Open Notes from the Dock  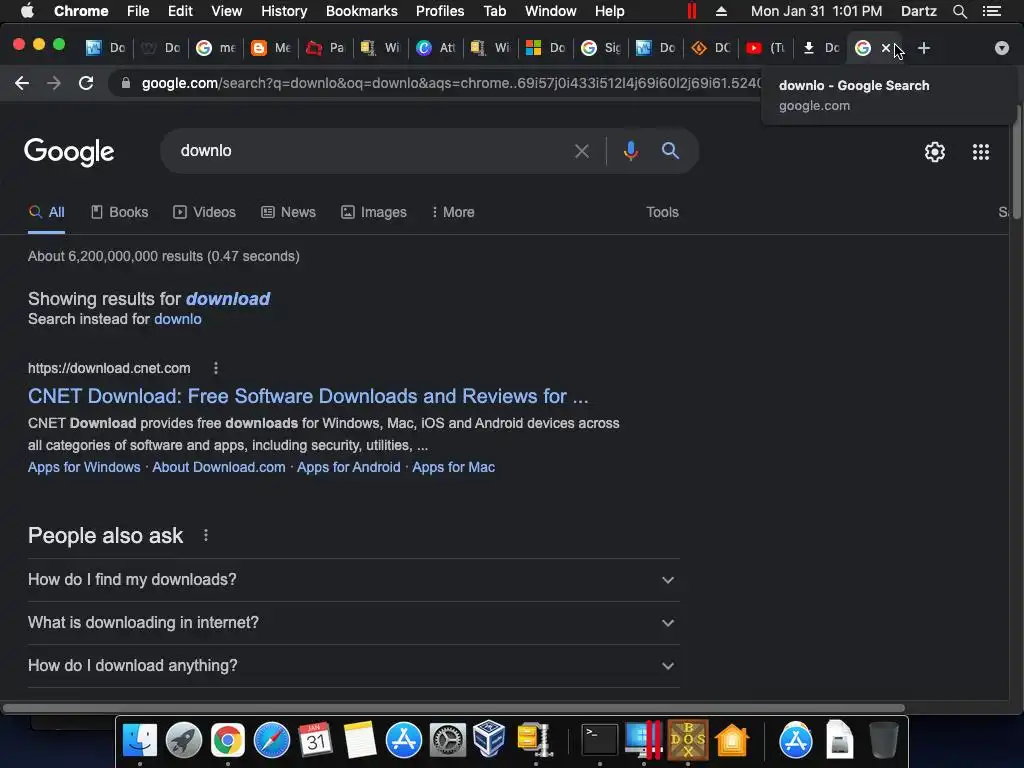pyautogui.click(x=360, y=741)
